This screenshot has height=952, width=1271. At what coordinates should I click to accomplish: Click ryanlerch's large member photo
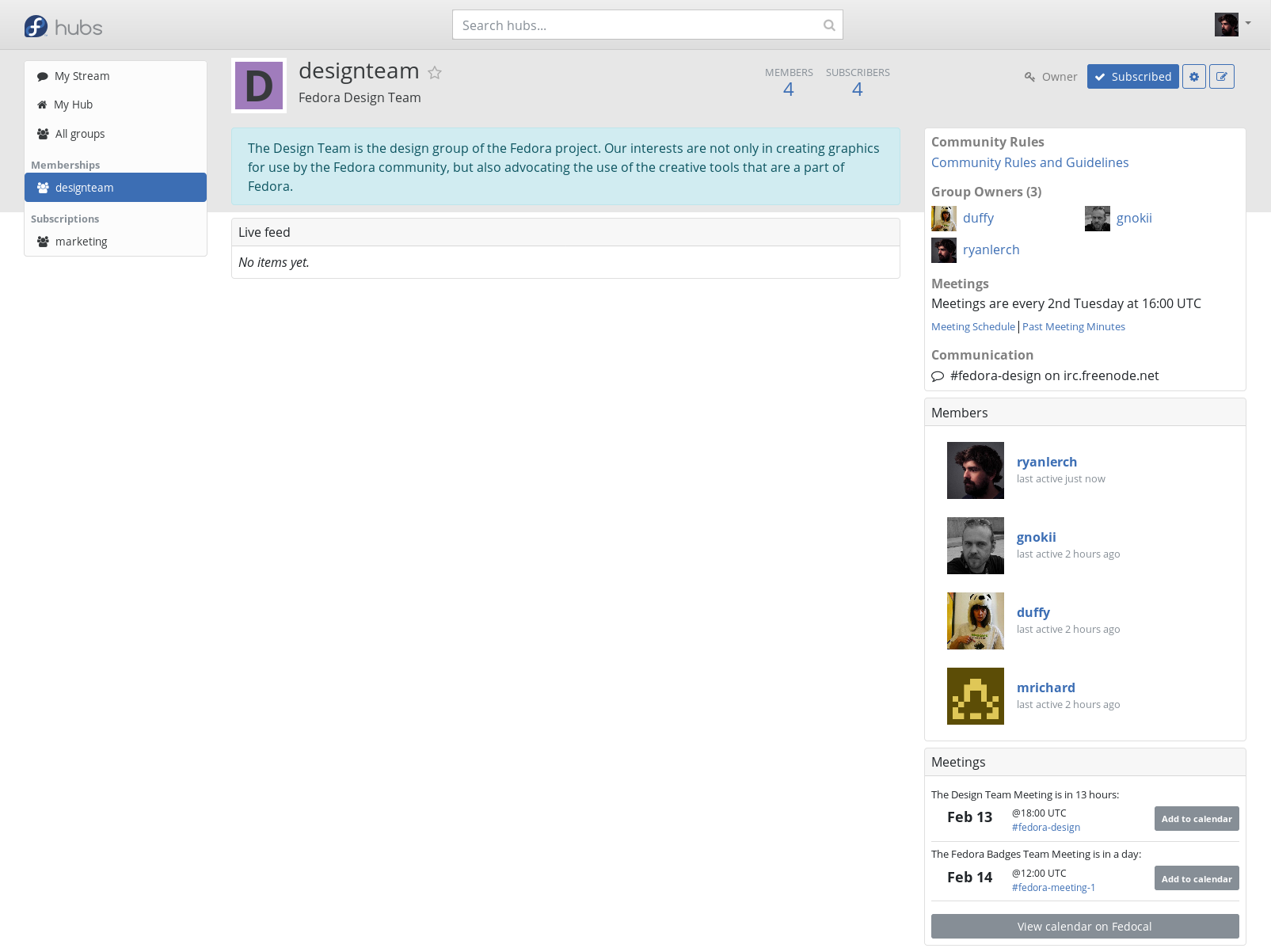976,470
